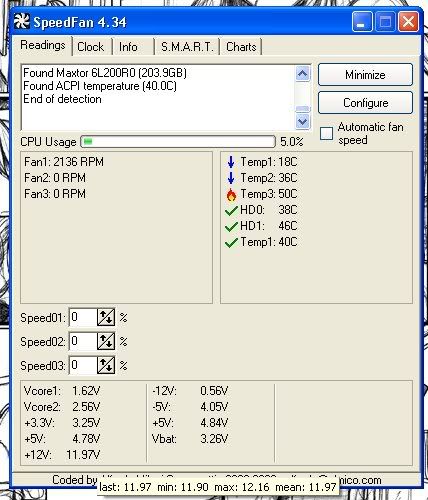Image resolution: width=428 pixels, height=500 pixels.
Task: Click the log scrollbar up arrow
Action: [x=303, y=74]
